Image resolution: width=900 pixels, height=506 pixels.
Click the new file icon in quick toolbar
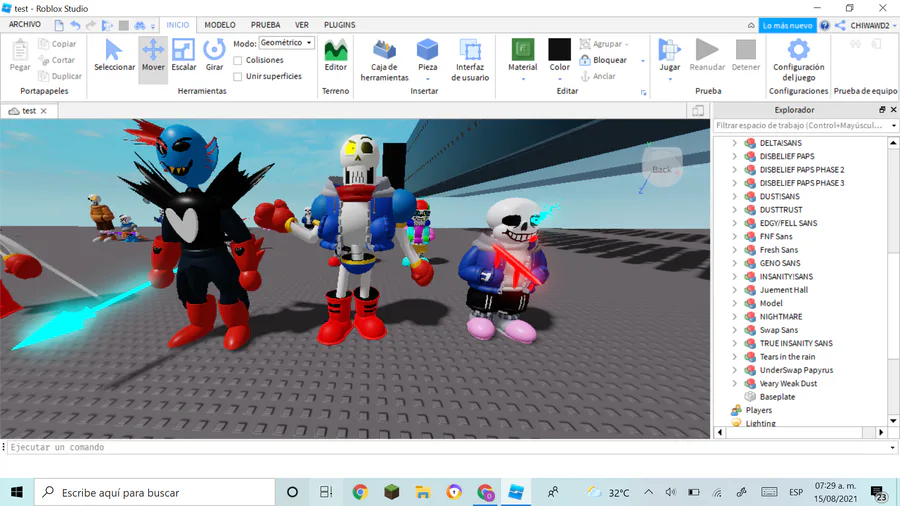click(59, 25)
